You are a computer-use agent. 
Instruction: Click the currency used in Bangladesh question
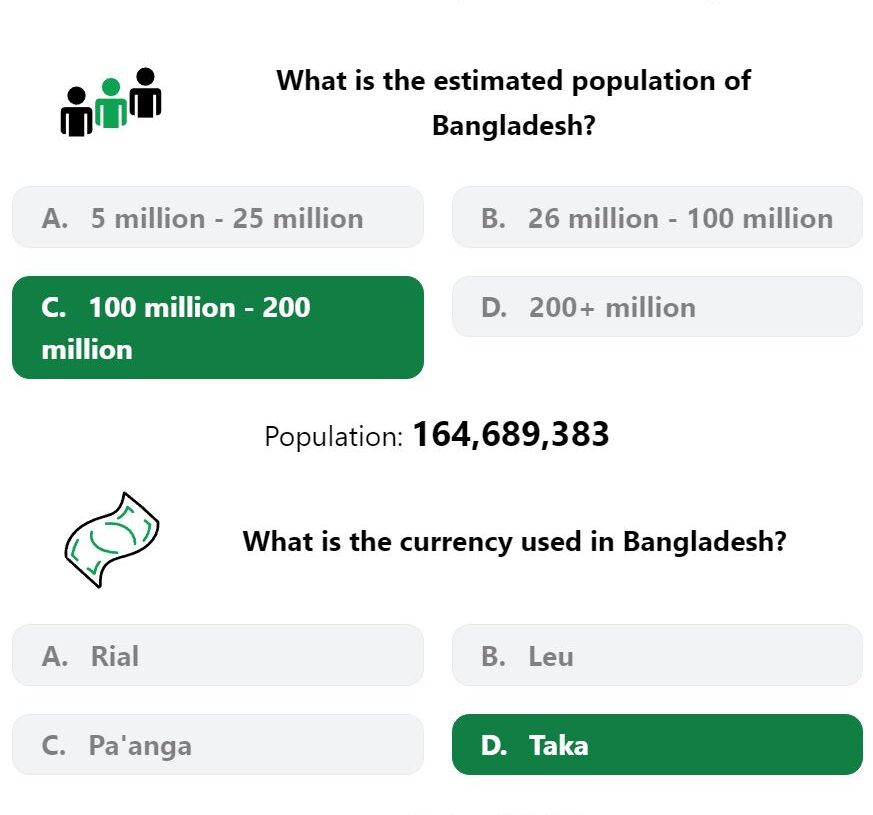(x=514, y=541)
